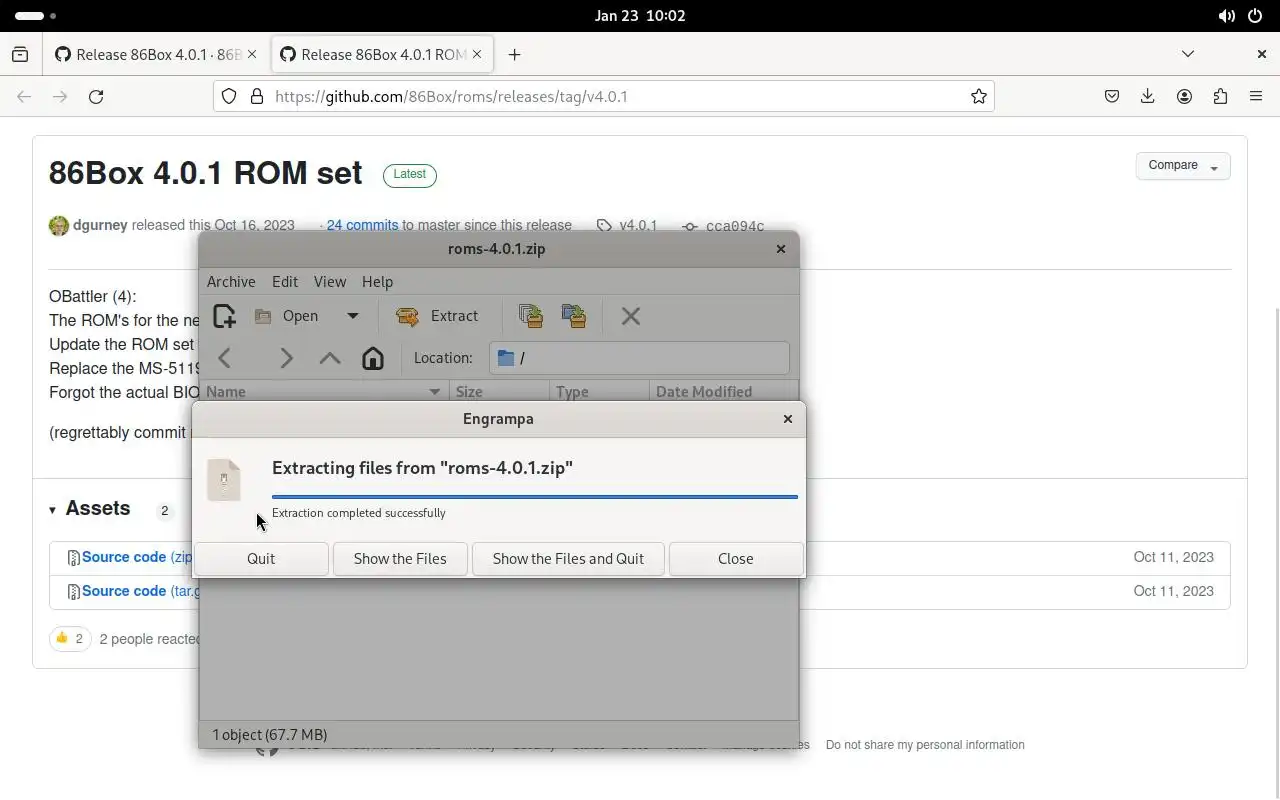Click the archive file icon in Engrampa dialog
This screenshot has width=1280, height=800.
[x=224, y=480]
